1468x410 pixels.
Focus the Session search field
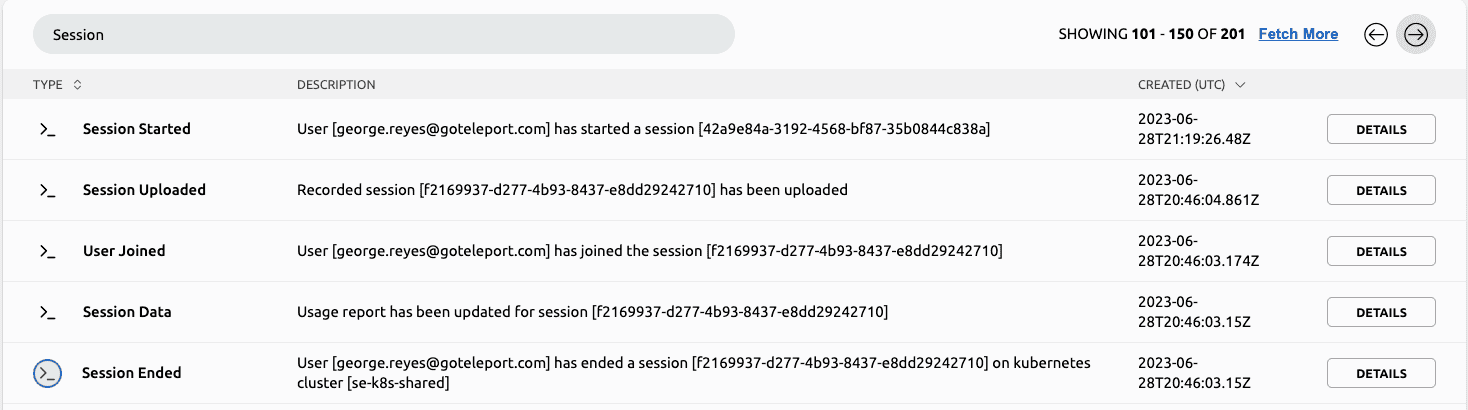(384, 34)
